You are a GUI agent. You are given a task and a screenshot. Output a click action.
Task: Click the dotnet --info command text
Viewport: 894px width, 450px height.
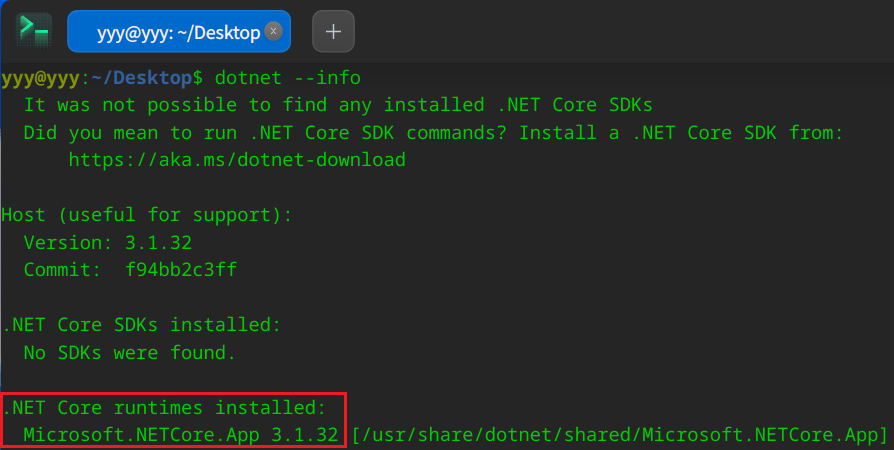coord(288,78)
